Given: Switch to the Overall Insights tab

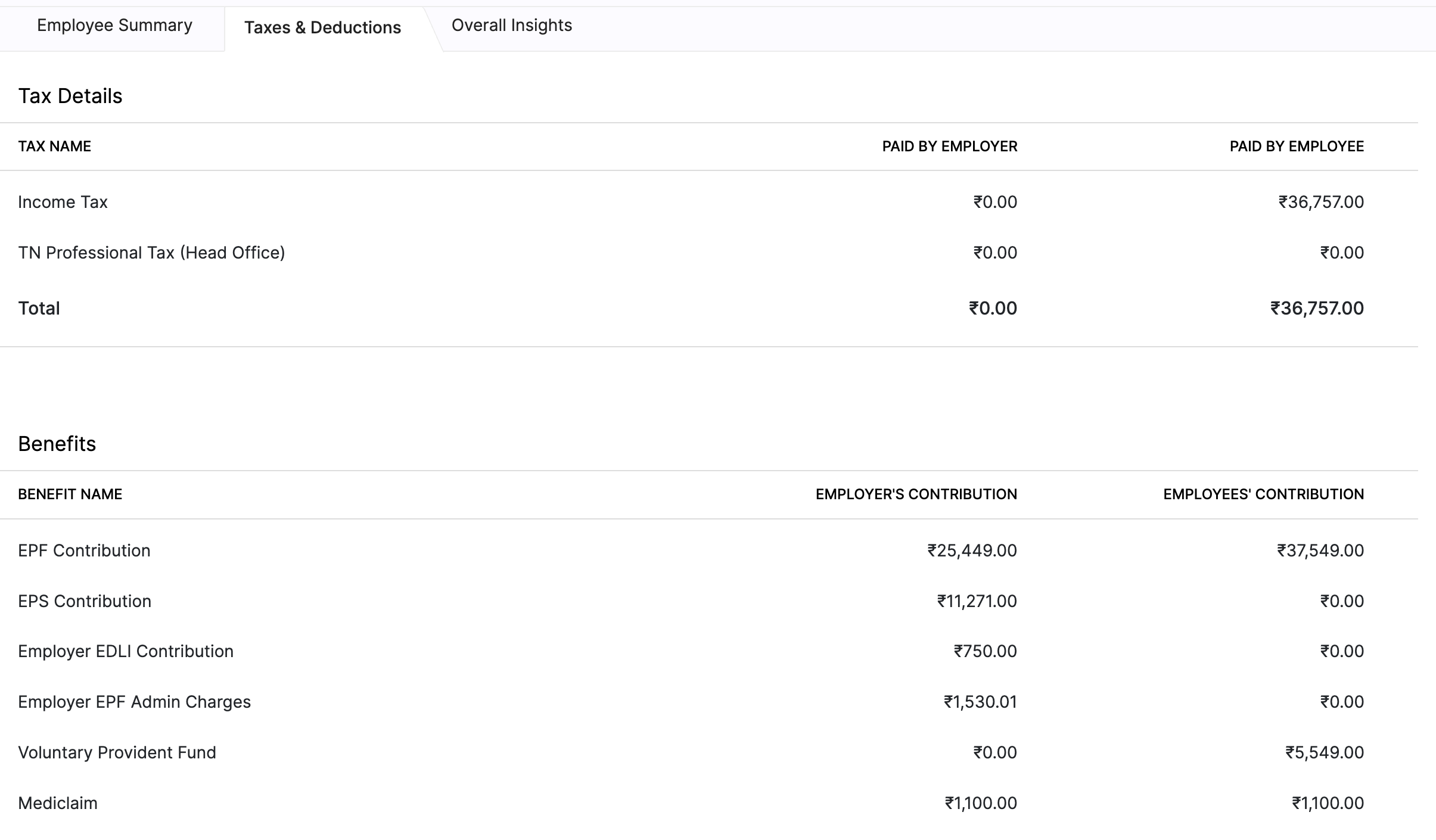Looking at the screenshot, I should [511, 26].
